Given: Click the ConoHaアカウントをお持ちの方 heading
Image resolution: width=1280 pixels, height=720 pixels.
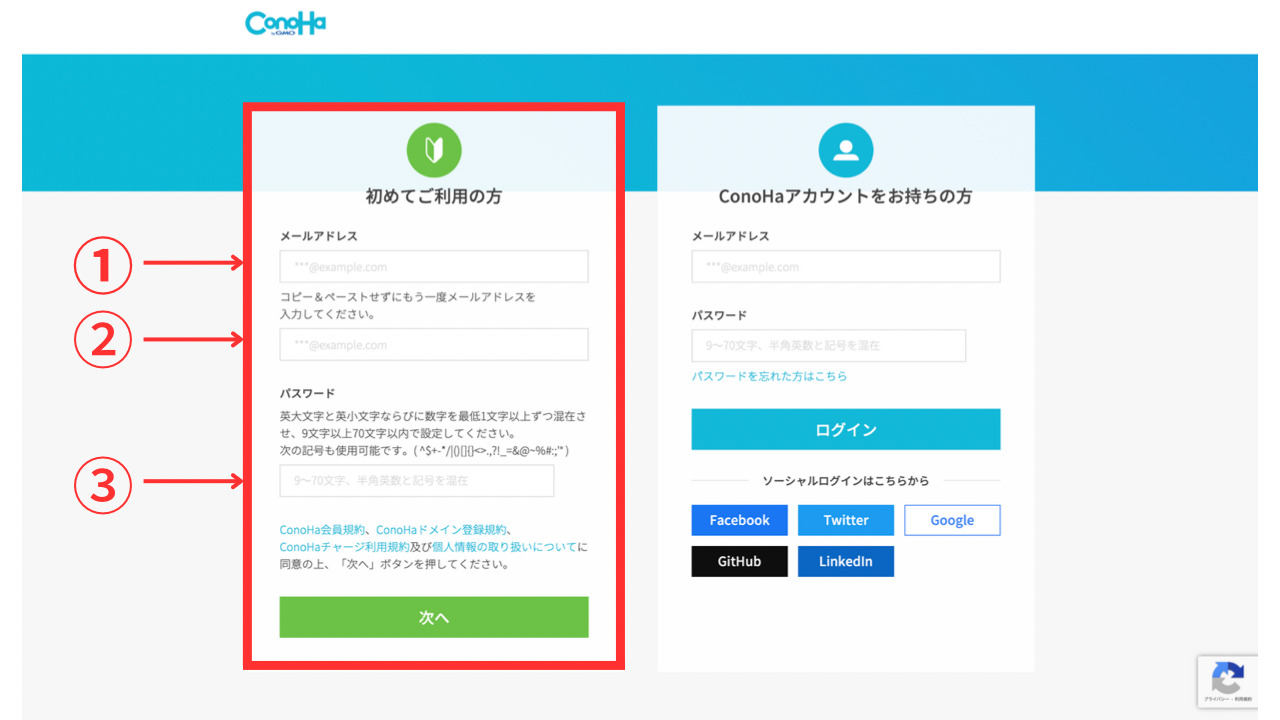Looking at the screenshot, I should click(846, 197).
